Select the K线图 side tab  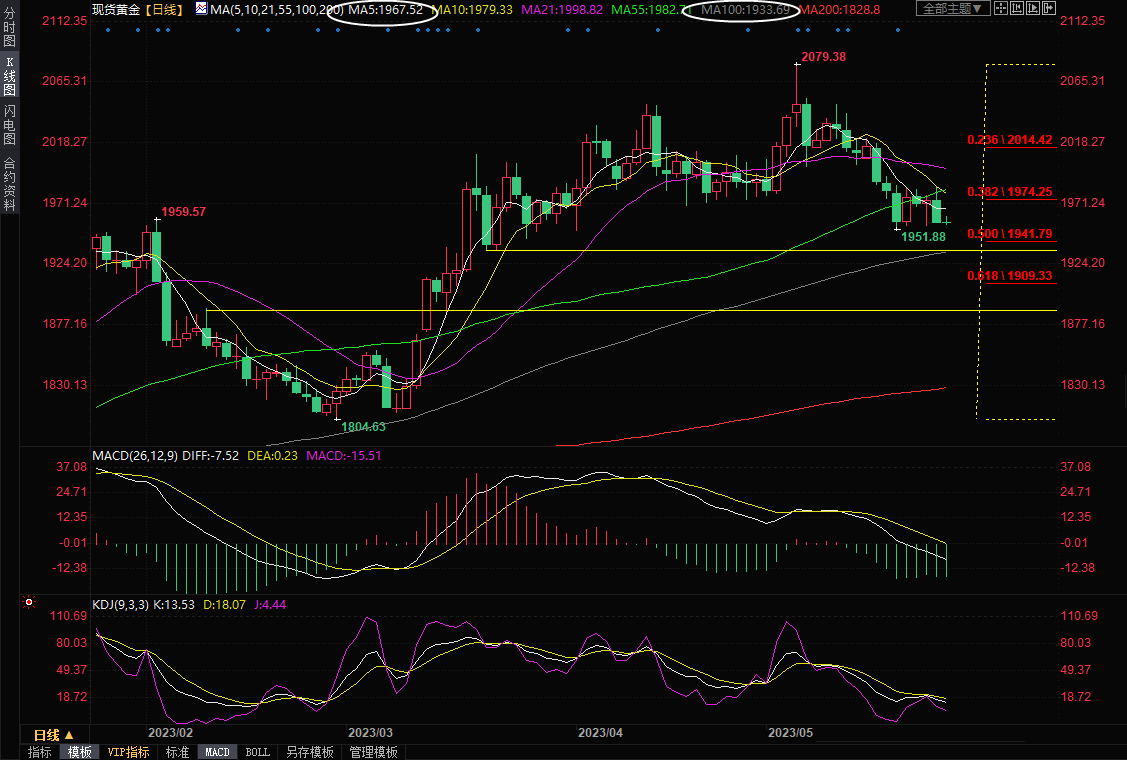pyautogui.click(x=9, y=76)
